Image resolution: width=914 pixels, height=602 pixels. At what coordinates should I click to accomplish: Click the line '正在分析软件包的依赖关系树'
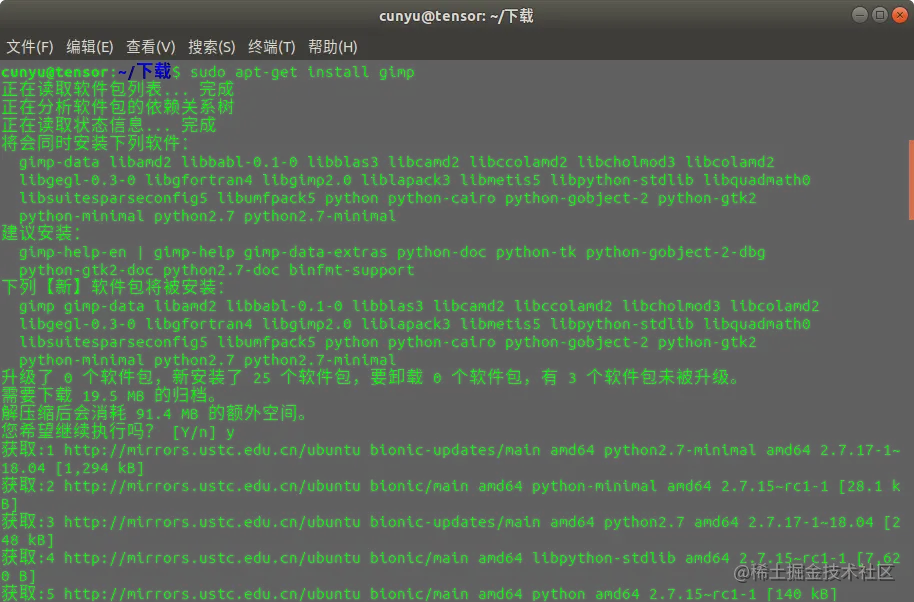(117, 107)
